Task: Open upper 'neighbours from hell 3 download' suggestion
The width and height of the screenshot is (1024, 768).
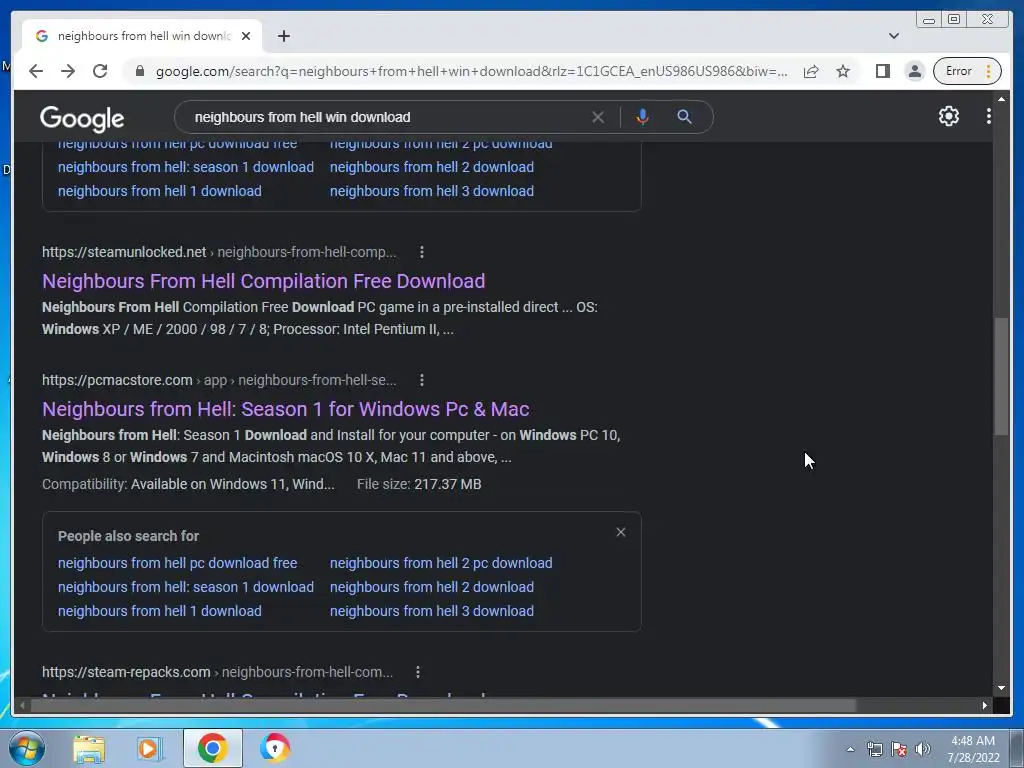Action: point(432,191)
